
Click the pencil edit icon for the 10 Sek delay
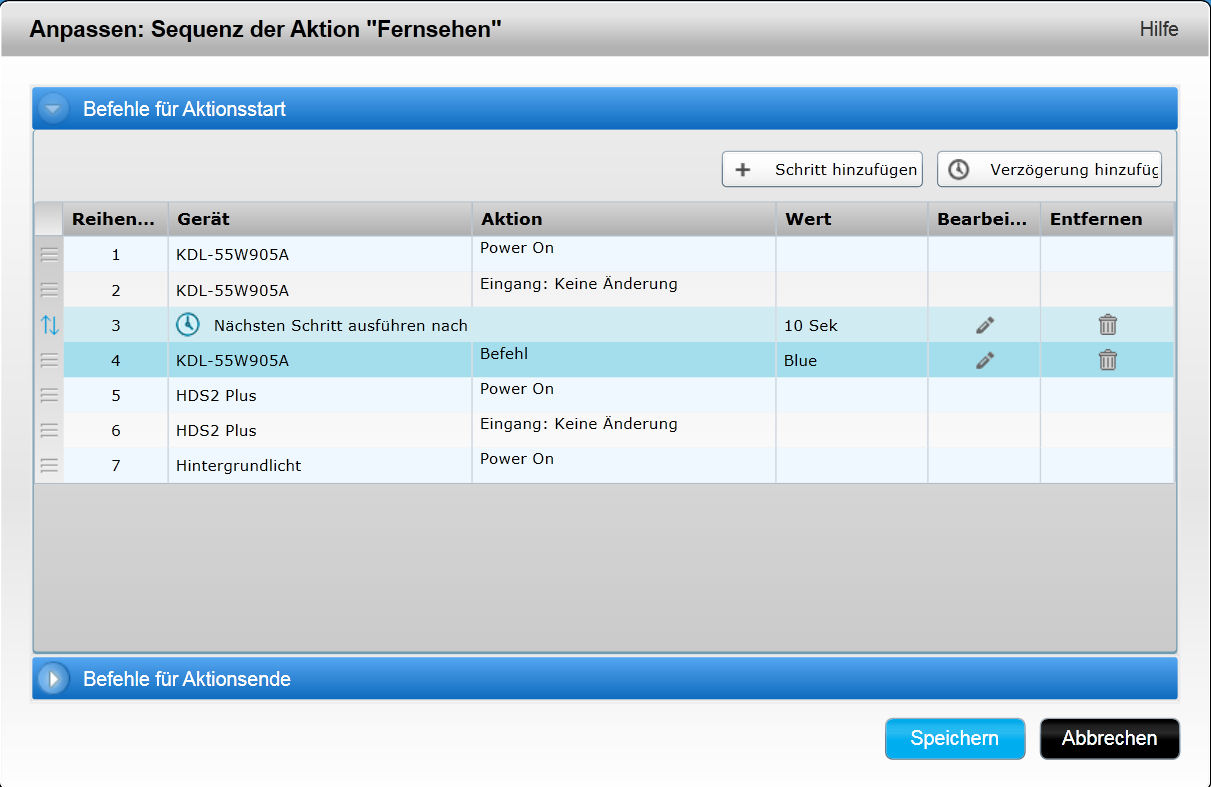(985, 325)
